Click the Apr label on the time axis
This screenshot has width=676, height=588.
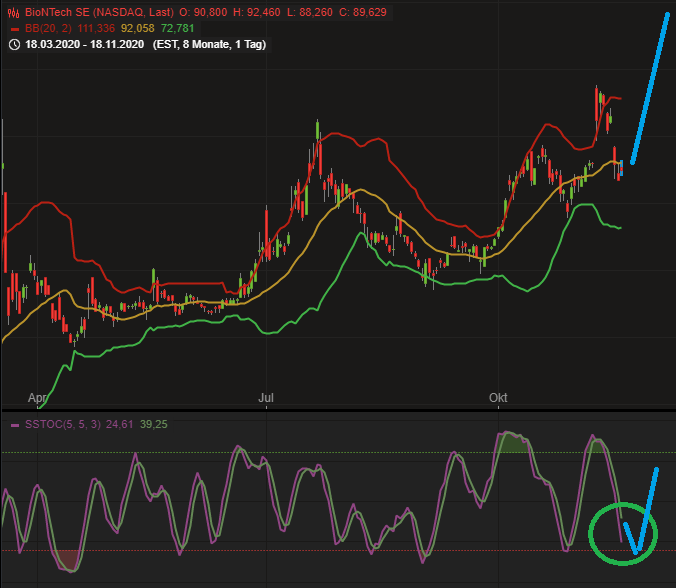tap(38, 397)
